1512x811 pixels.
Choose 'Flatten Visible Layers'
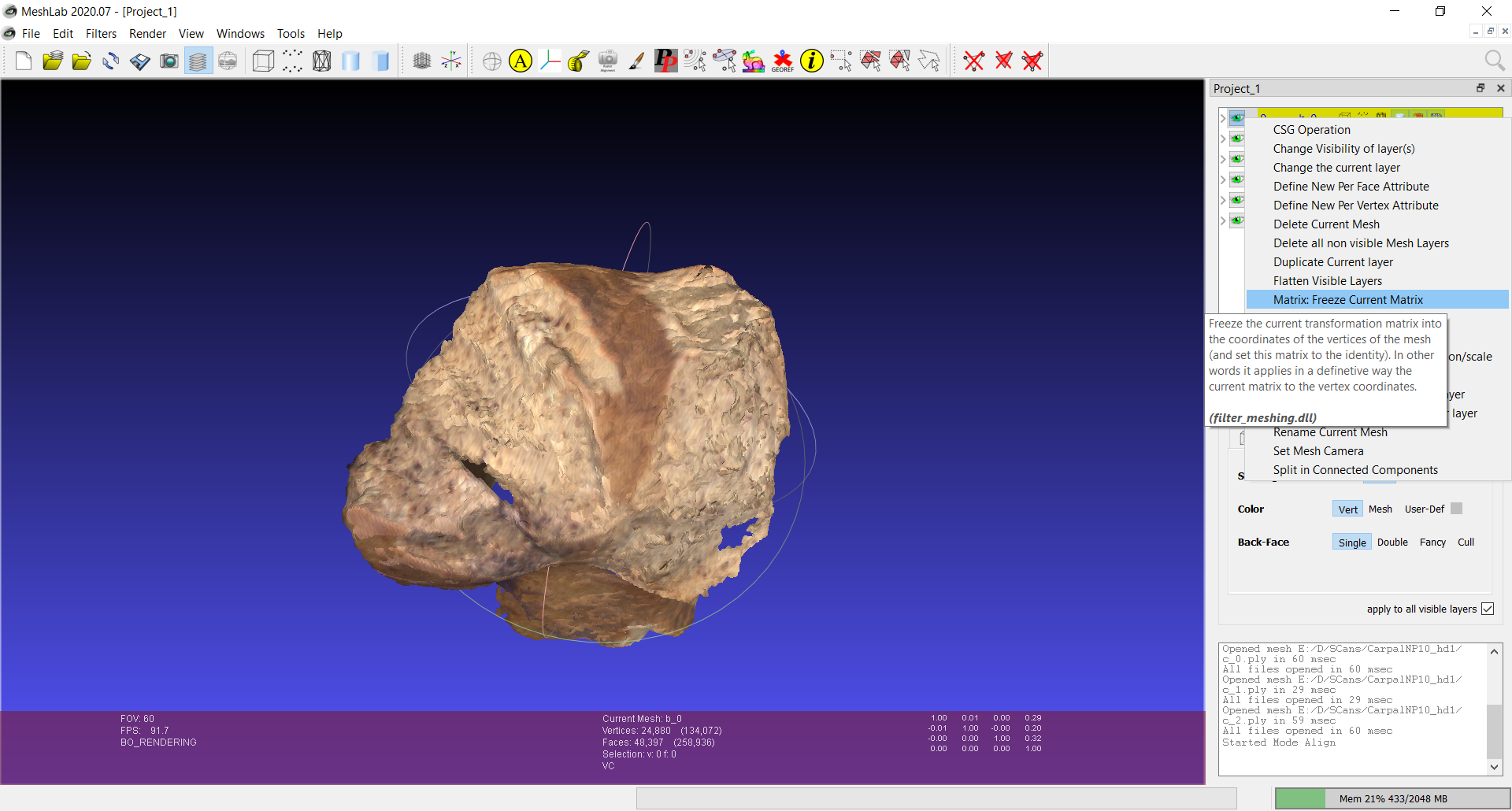[x=1377, y=280]
